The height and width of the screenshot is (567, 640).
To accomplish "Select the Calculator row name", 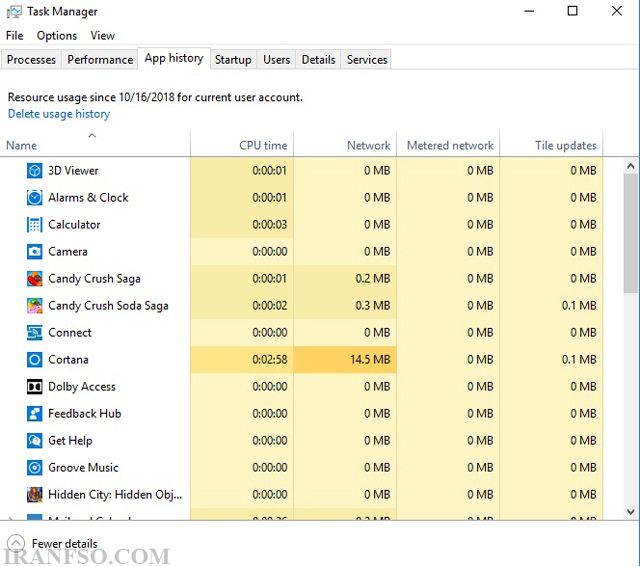I will [74, 225].
